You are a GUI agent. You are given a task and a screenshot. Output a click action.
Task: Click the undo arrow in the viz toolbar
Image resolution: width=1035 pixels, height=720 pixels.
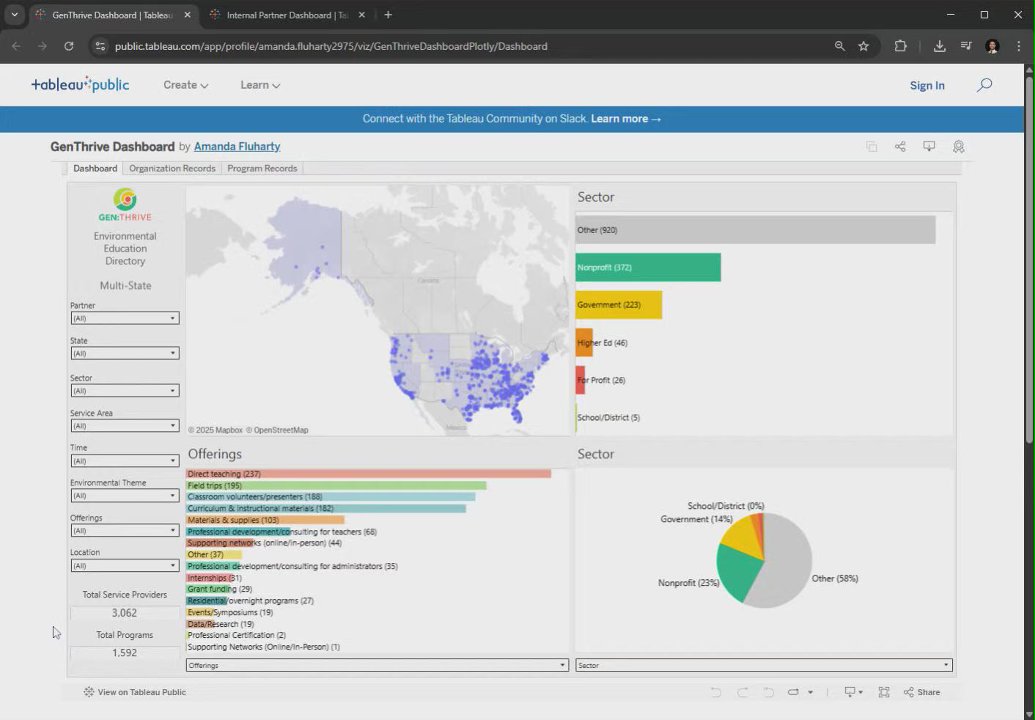(716, 692)
